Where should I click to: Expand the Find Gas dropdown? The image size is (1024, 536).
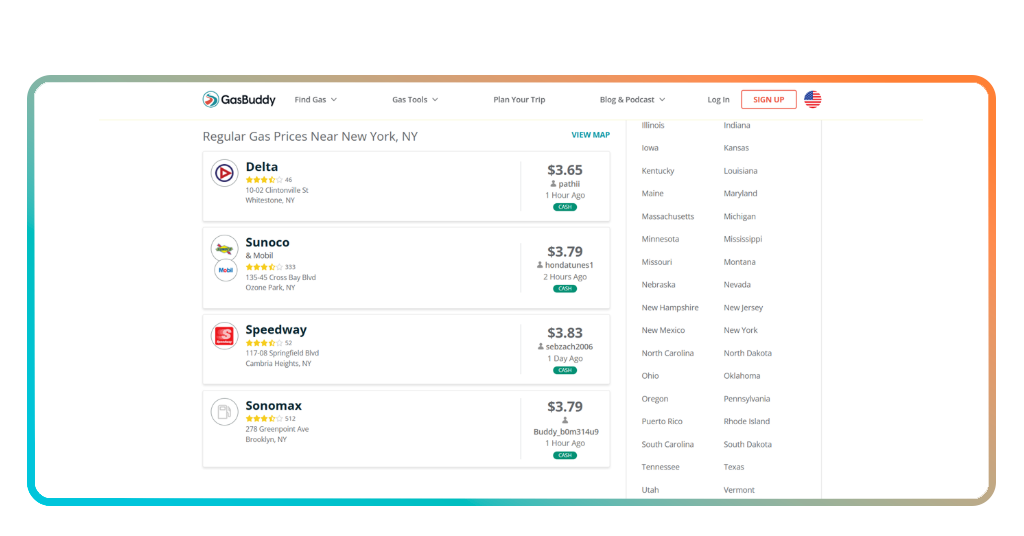point(315,100)
